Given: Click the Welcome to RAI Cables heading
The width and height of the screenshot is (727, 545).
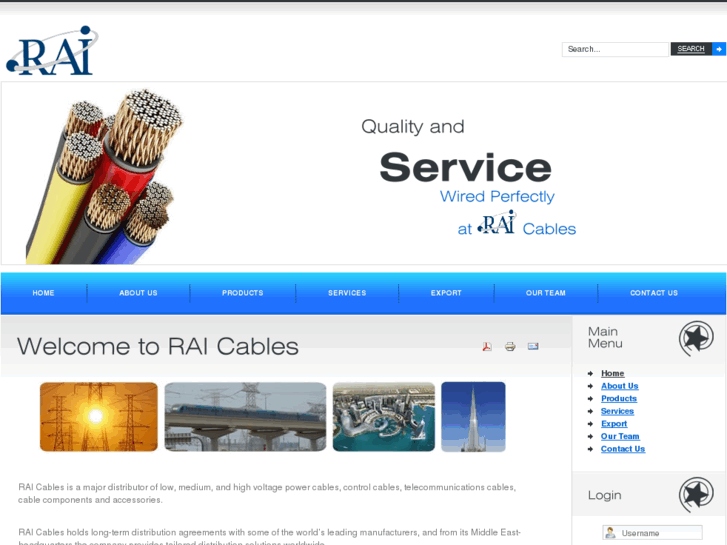Looking at the screenshot, I should [158, 346].
